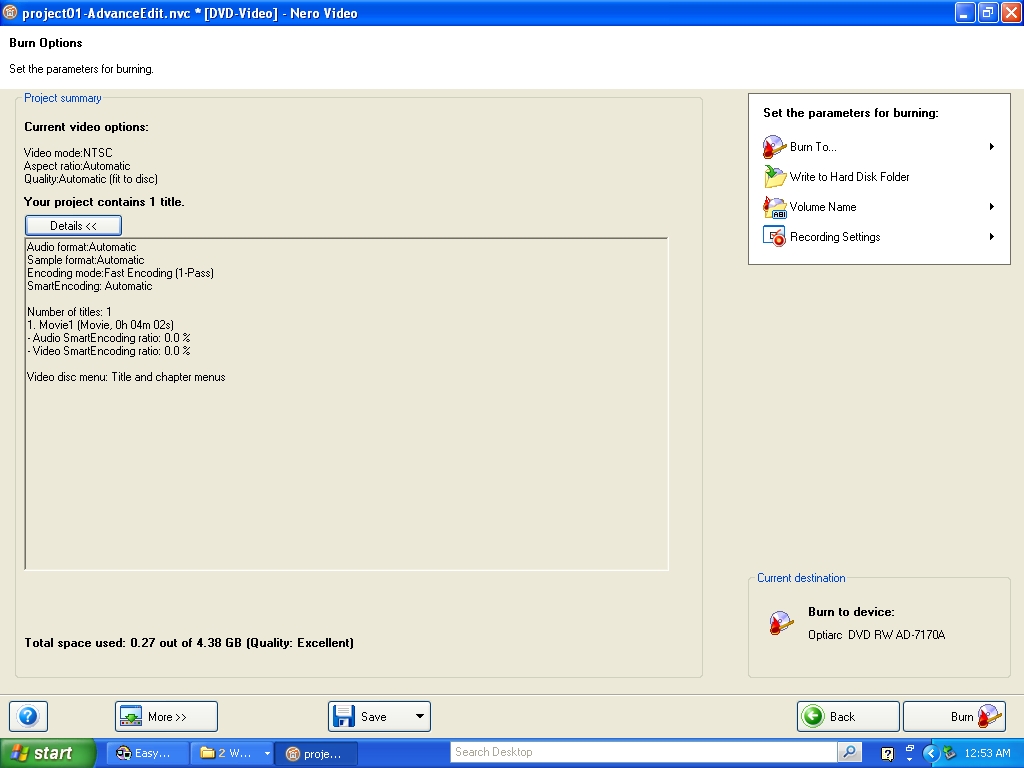Click 'SmartEncoding: Automatic' line

(89, 286)
